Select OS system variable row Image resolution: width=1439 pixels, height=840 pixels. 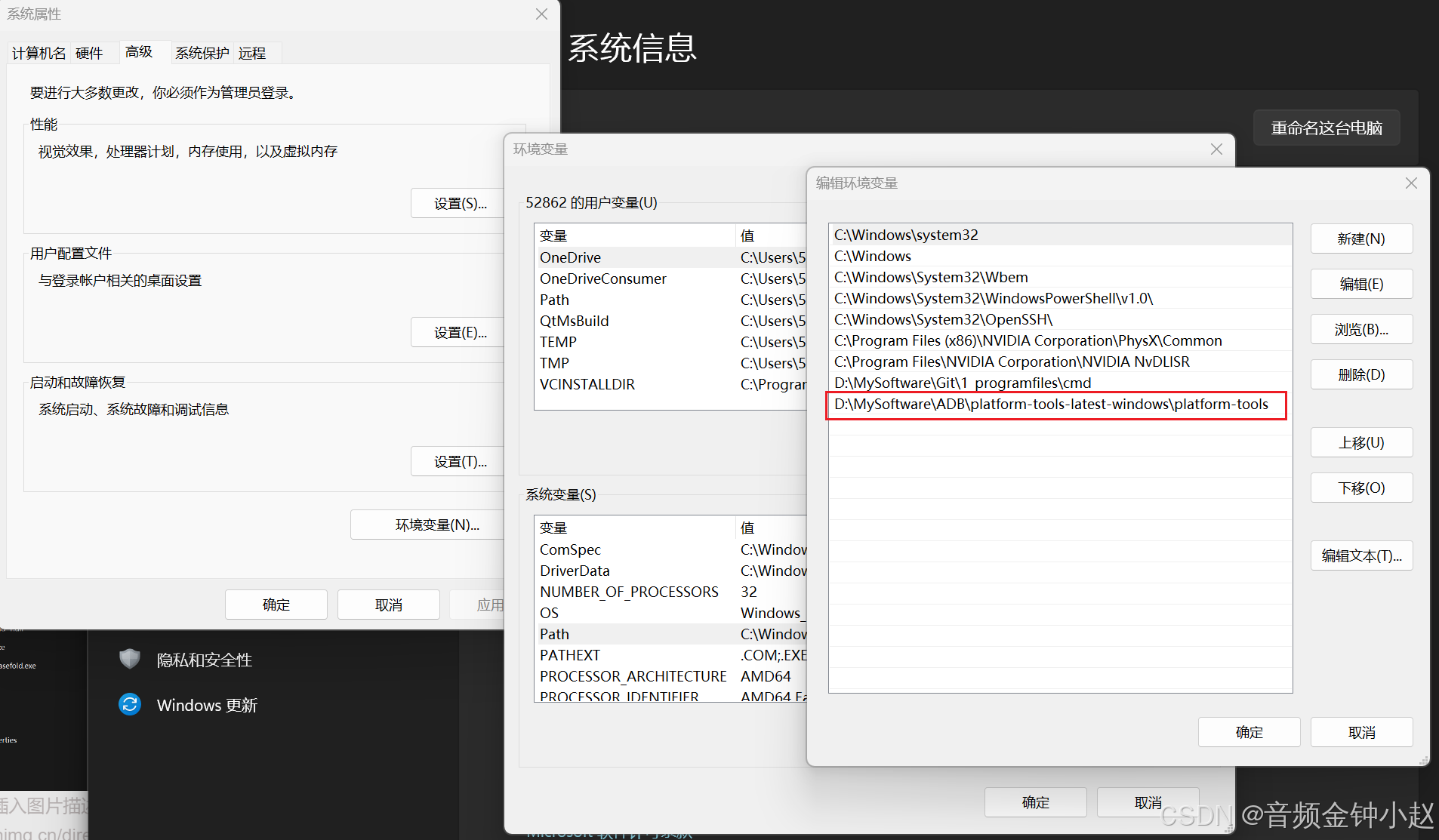670,613
